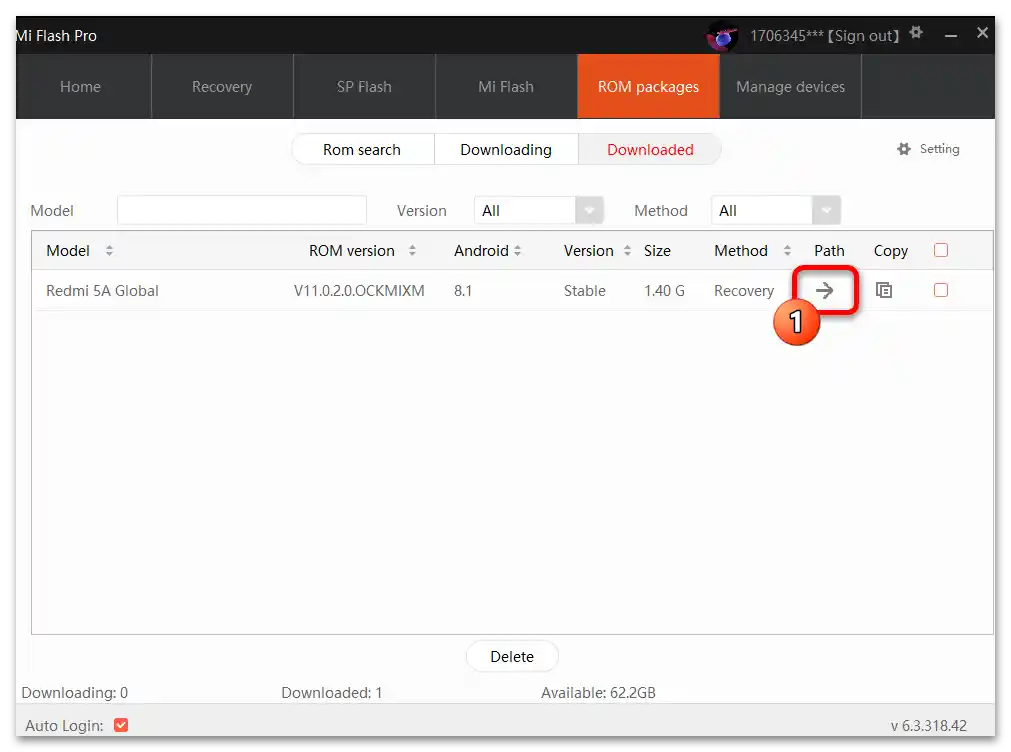Click the user avatar picture
Viewport: 1011px width, 752px height.
(x=722, y=36)
